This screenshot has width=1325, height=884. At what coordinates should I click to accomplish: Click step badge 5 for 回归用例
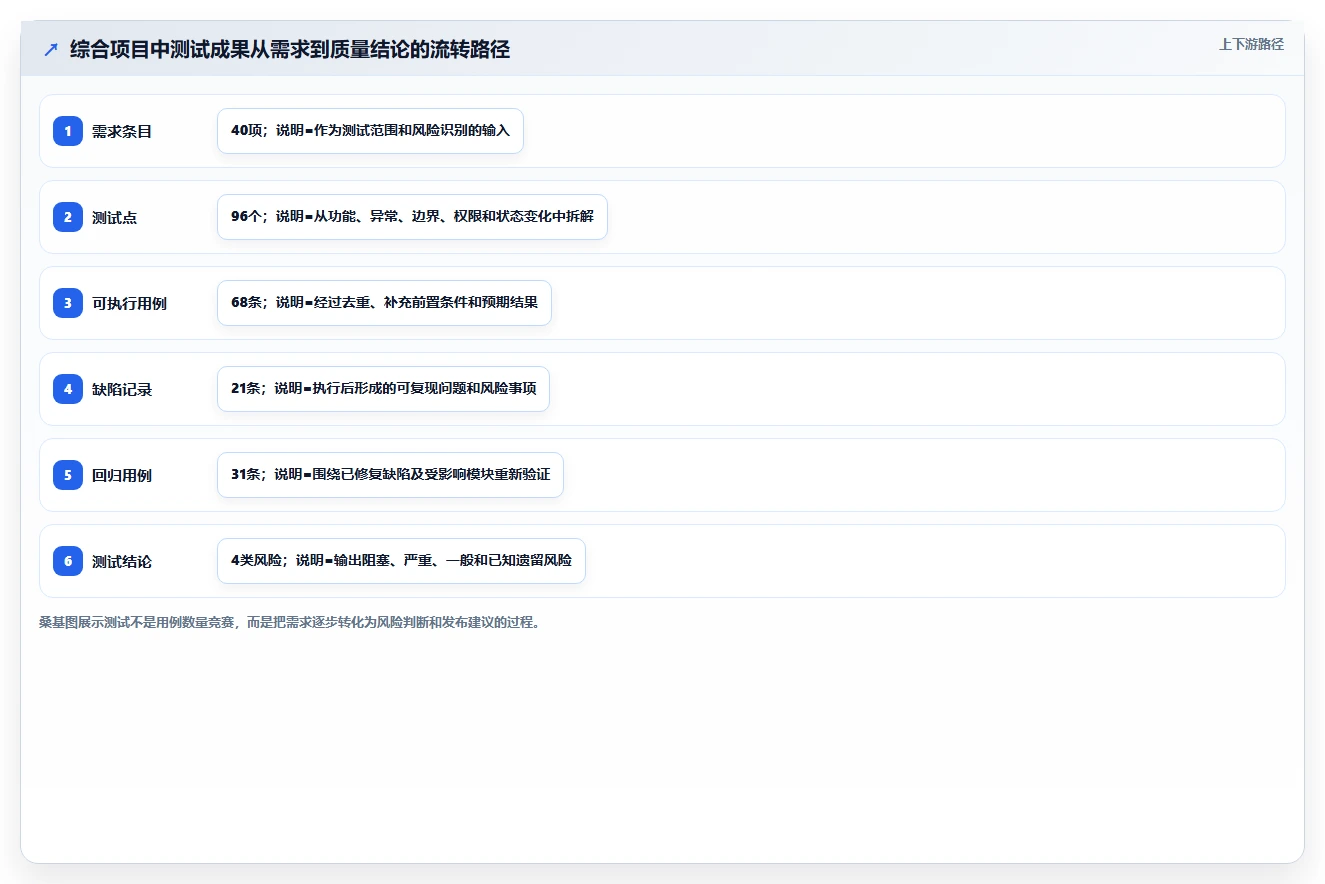point(68,475)
